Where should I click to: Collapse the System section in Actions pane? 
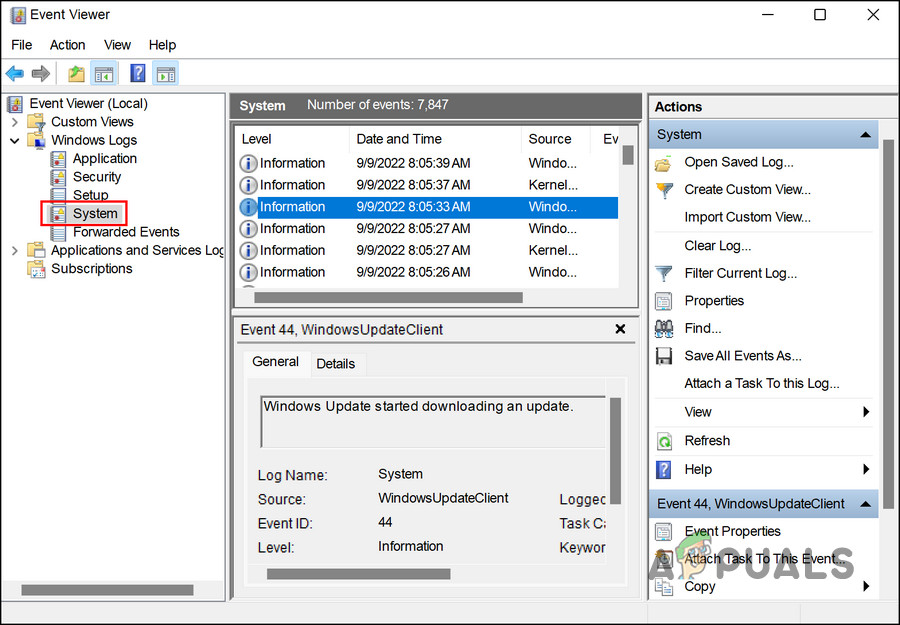865,135
